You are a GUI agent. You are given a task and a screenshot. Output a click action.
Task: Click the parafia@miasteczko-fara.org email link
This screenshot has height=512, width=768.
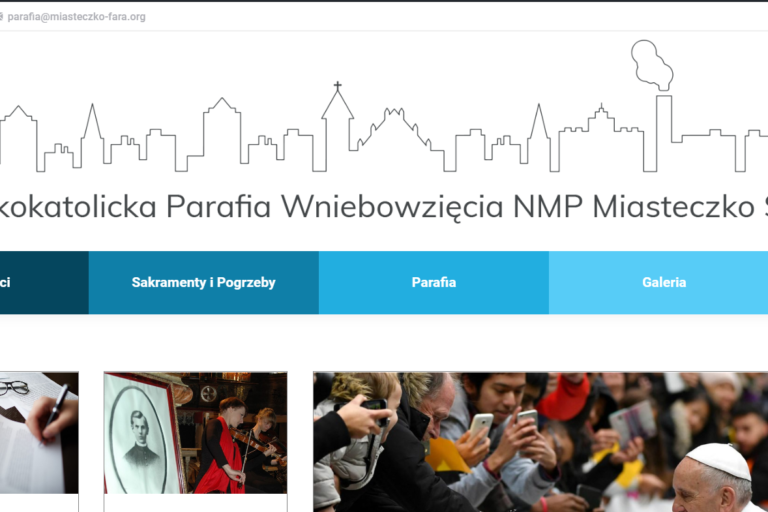[x=76, y=17]
